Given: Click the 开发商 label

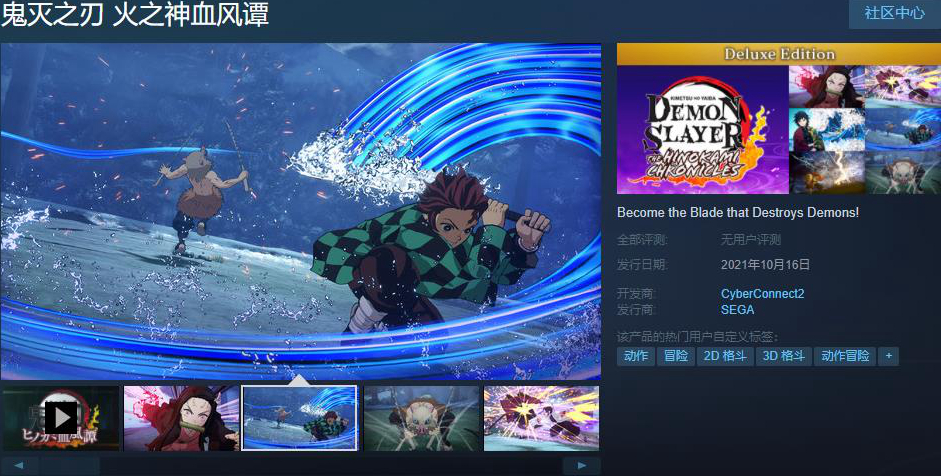Looking at the screenshot, I should (636, 294).
